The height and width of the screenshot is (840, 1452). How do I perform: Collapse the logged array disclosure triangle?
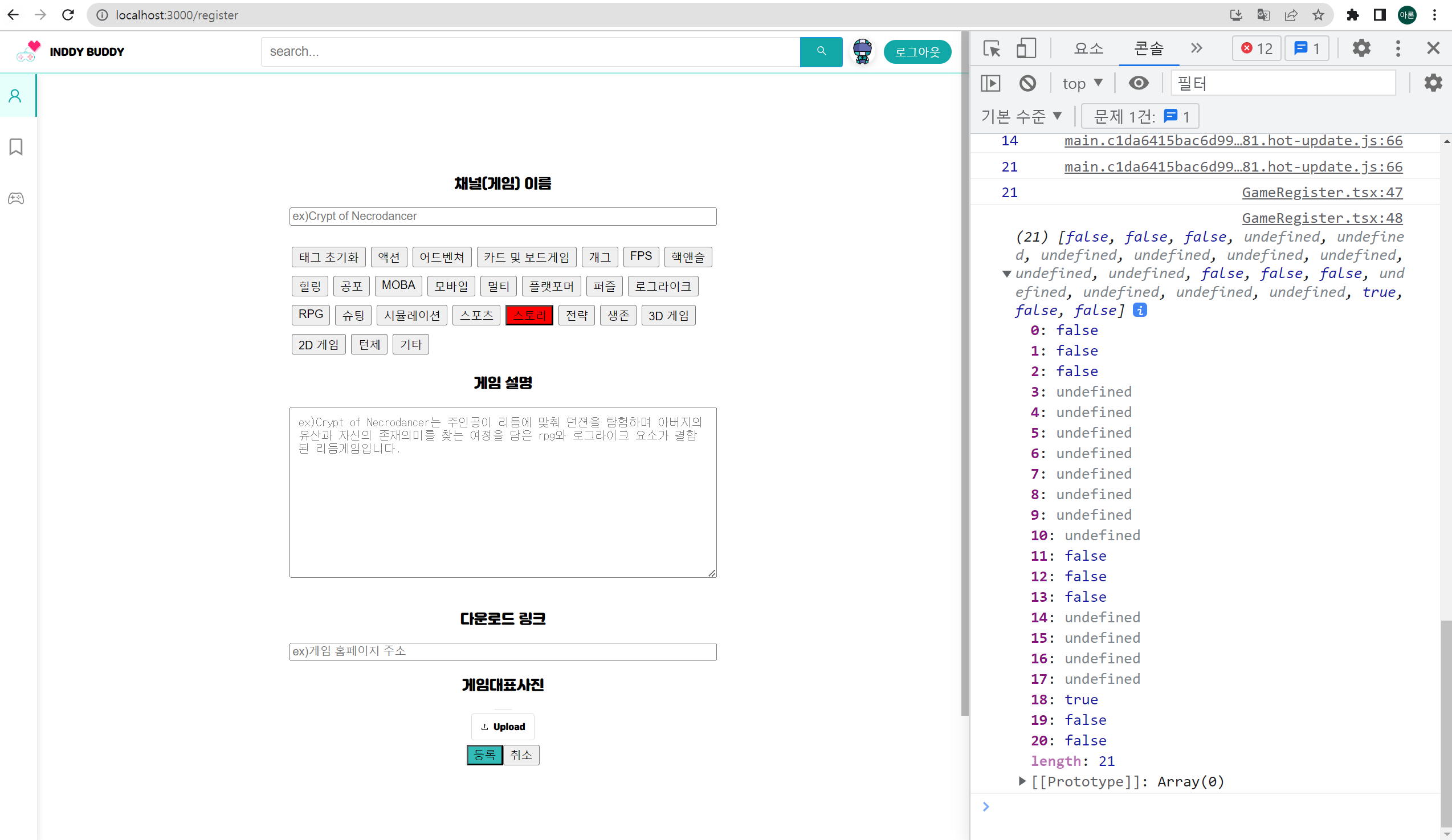(x=1006, y=274)
